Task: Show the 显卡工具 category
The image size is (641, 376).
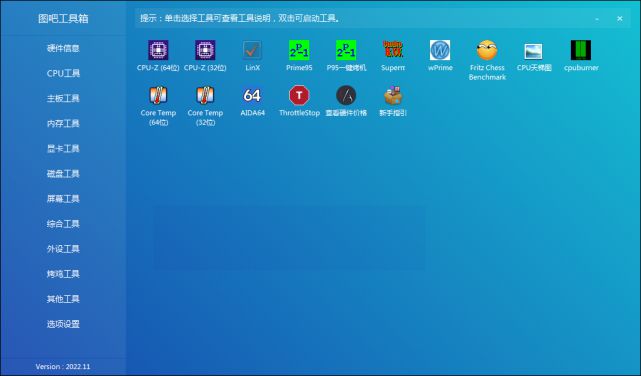Action: point(63,149)
